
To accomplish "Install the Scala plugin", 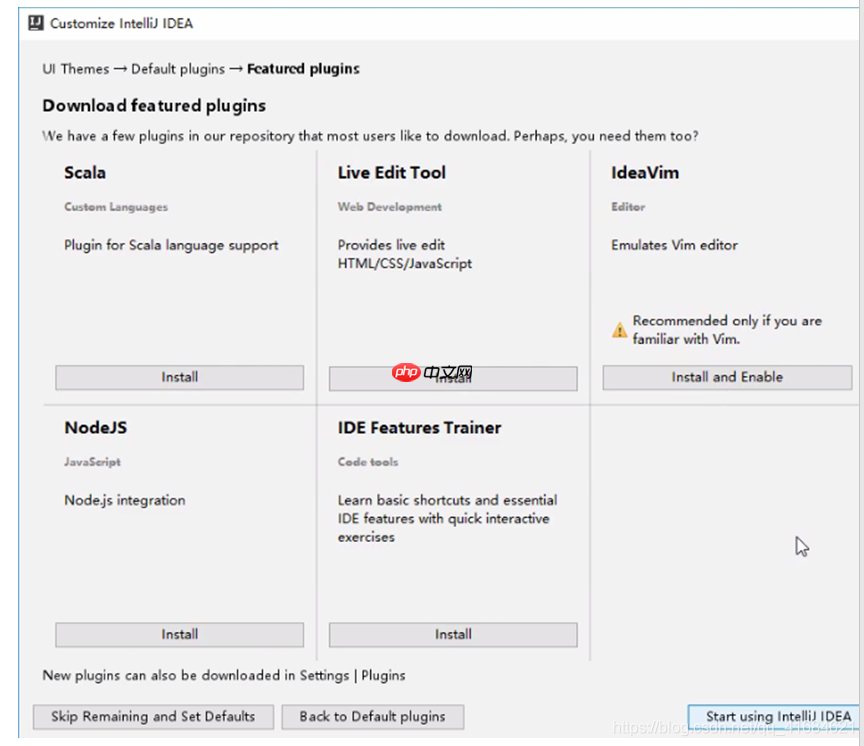I will [180, 377].
